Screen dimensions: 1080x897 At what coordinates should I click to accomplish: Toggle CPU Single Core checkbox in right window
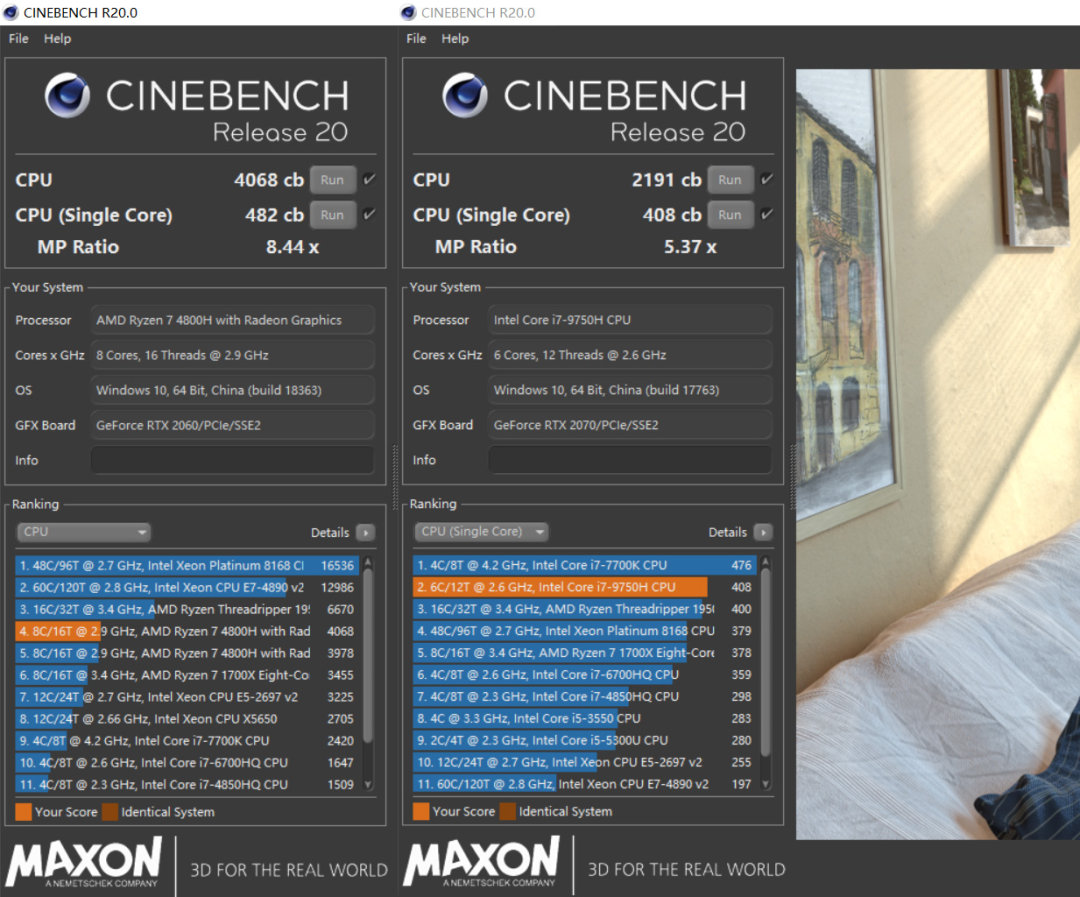pos(767,214)
